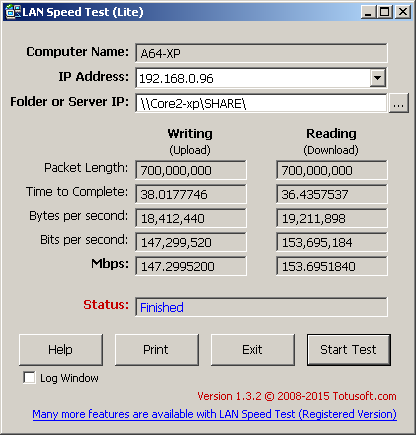416x435 pixels.
Task: Click the Version 1.3.2 Totusoft.com text
Action: click(297, 396)
